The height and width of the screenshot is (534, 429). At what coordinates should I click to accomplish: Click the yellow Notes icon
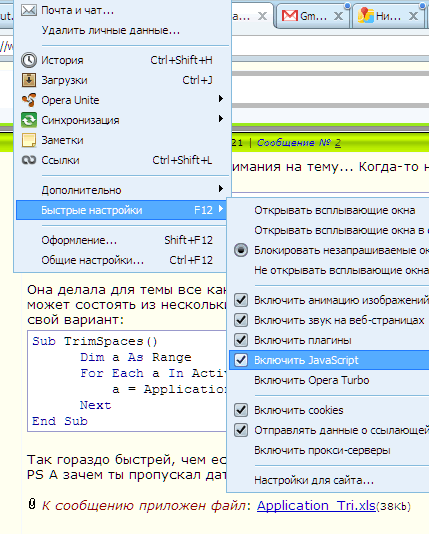coord(29,140)
